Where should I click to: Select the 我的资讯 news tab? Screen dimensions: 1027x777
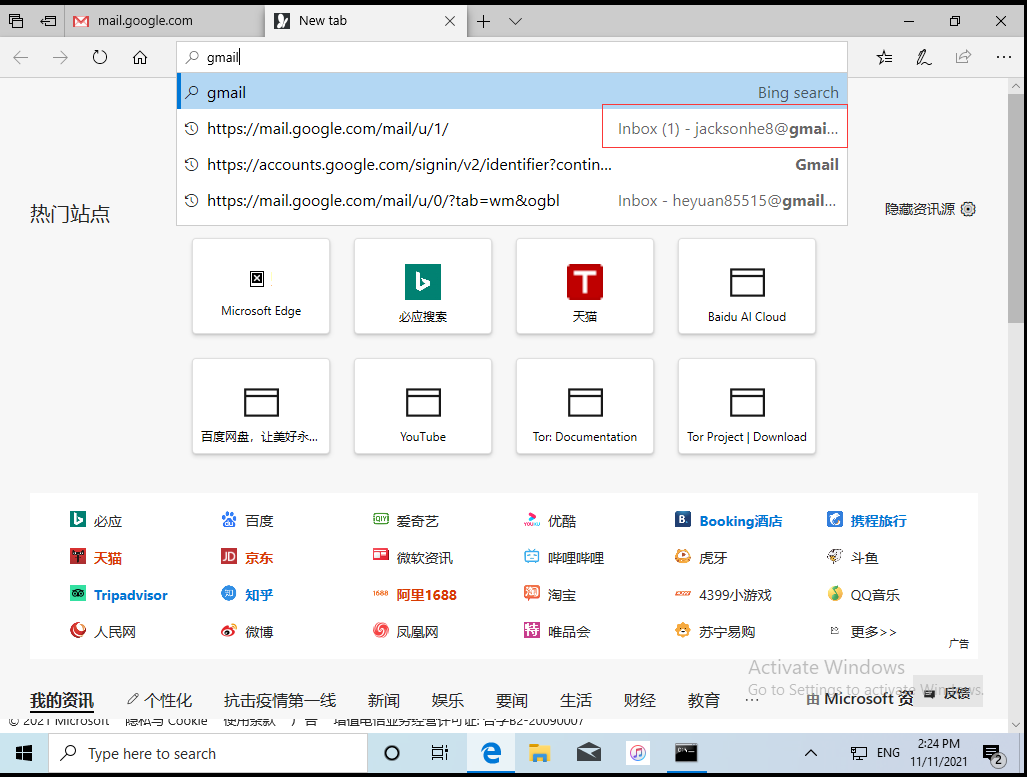62,700
